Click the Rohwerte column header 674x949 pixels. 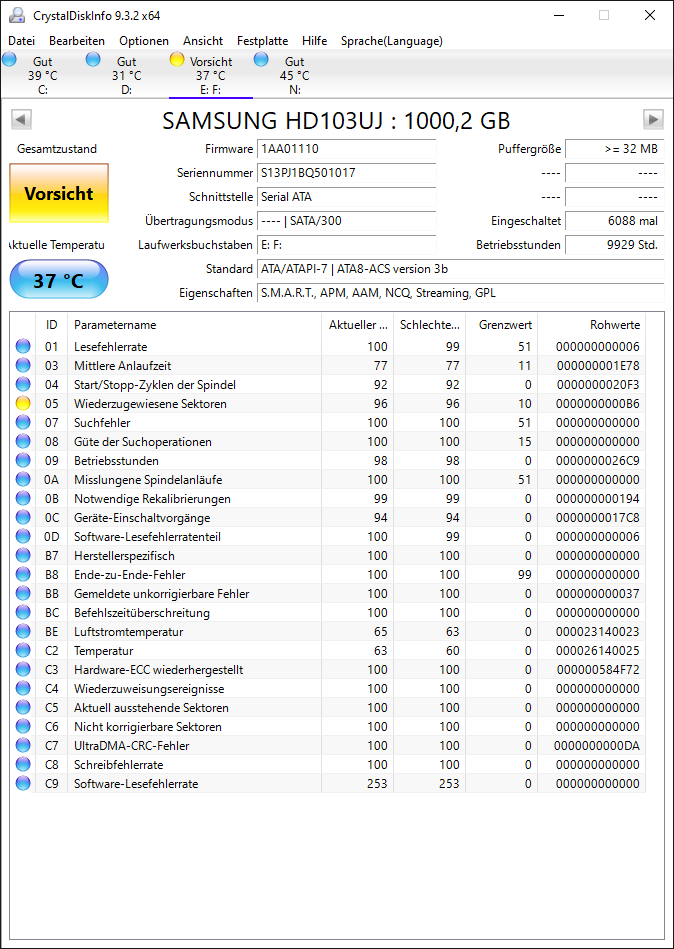[592, 325]
